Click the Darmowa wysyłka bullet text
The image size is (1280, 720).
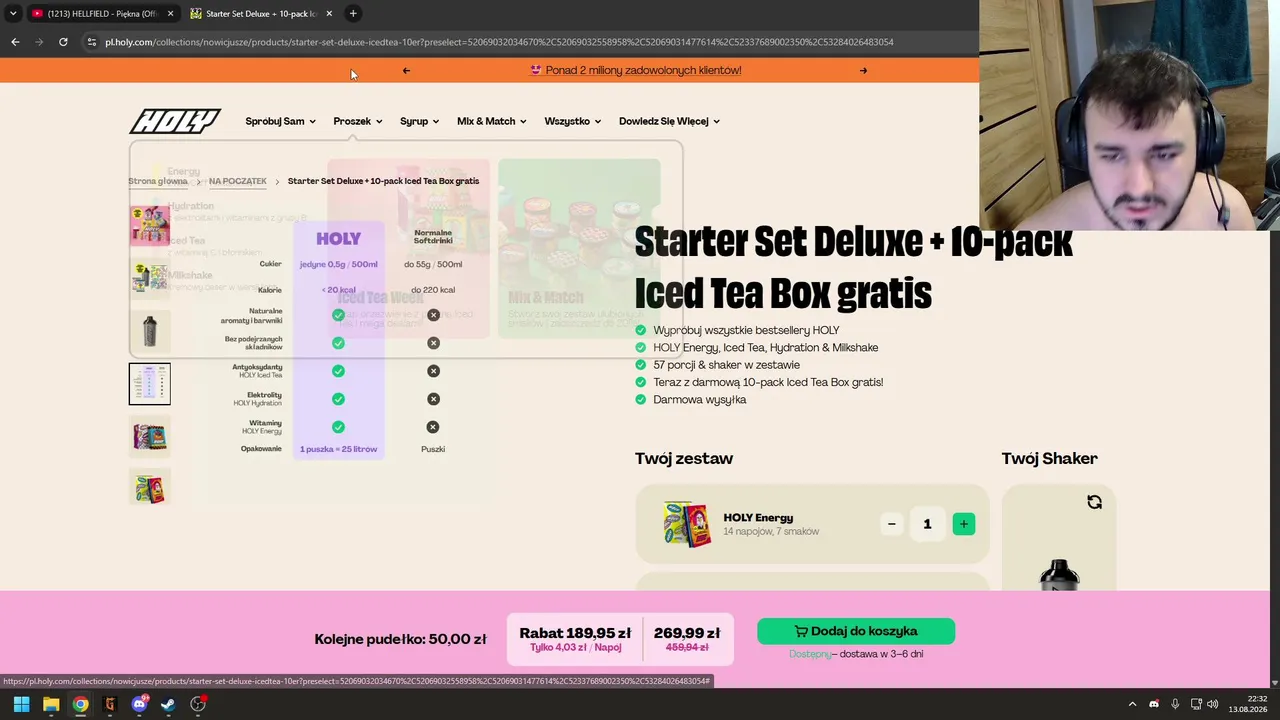click(x=700, y=400)
